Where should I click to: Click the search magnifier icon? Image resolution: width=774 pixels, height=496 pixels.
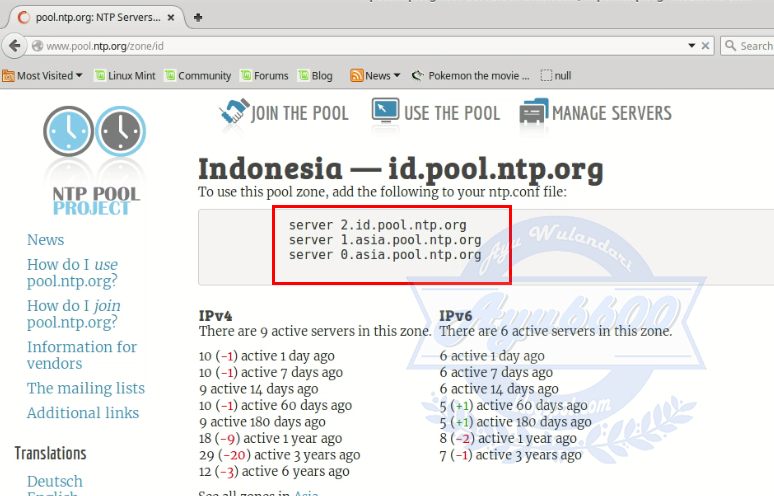(730, 46)
